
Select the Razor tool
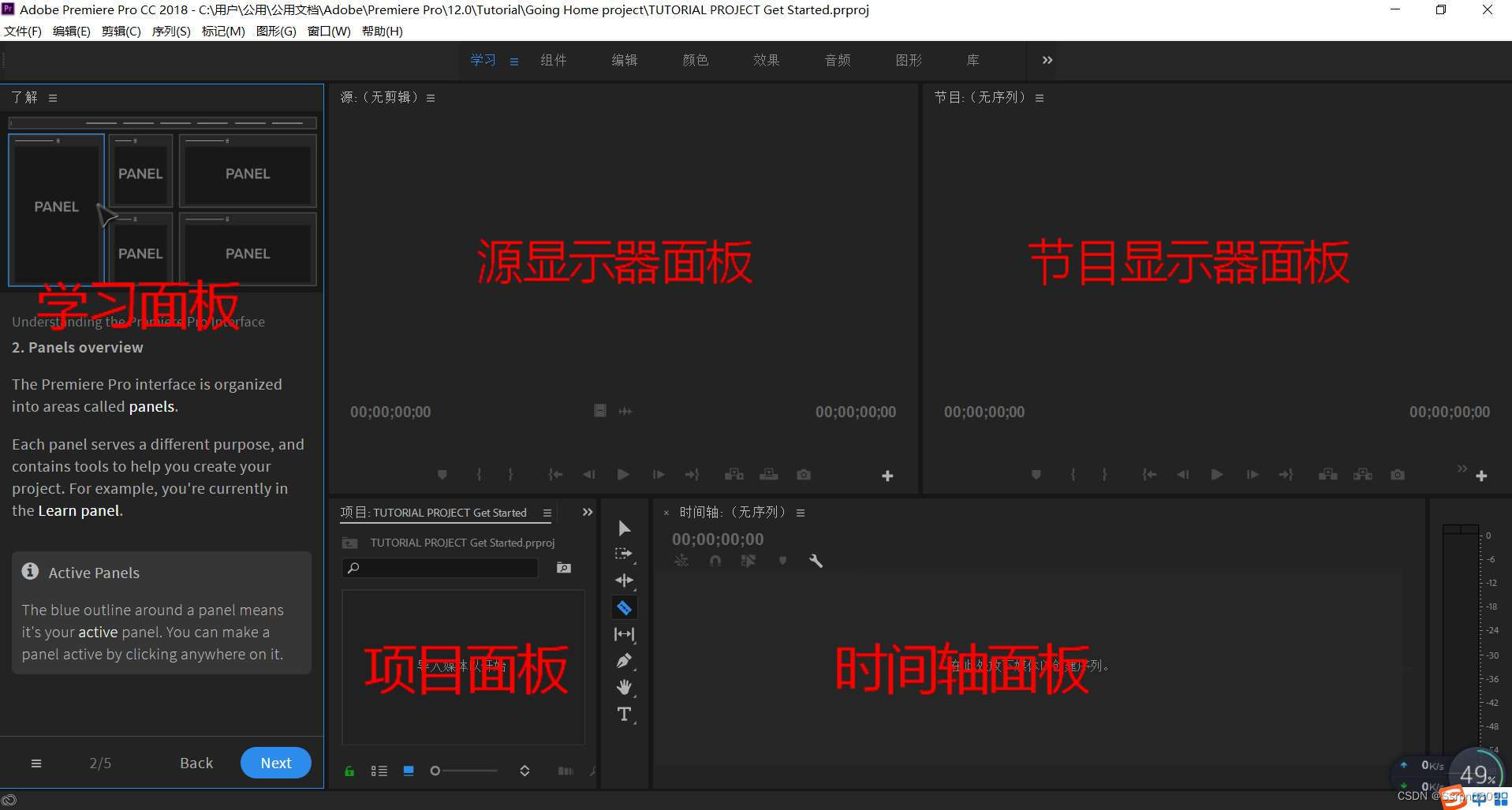624,607
